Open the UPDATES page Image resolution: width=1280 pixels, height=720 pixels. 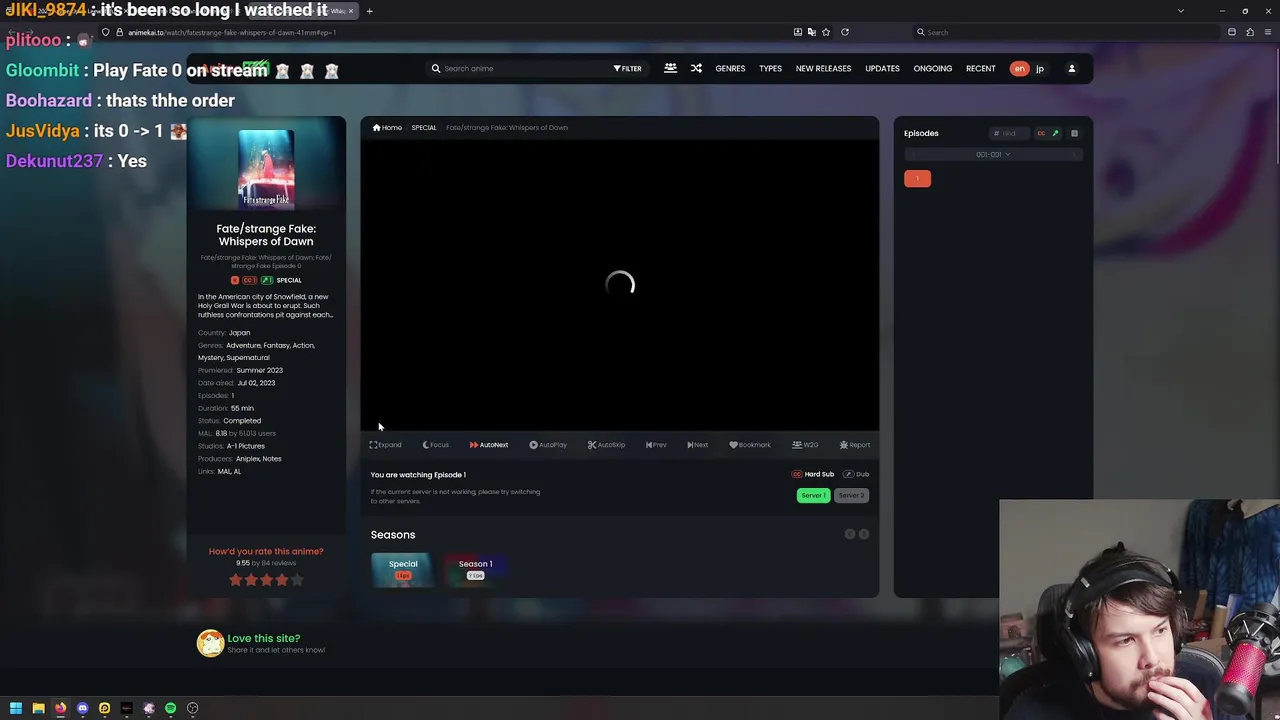(x=882, y=68)
